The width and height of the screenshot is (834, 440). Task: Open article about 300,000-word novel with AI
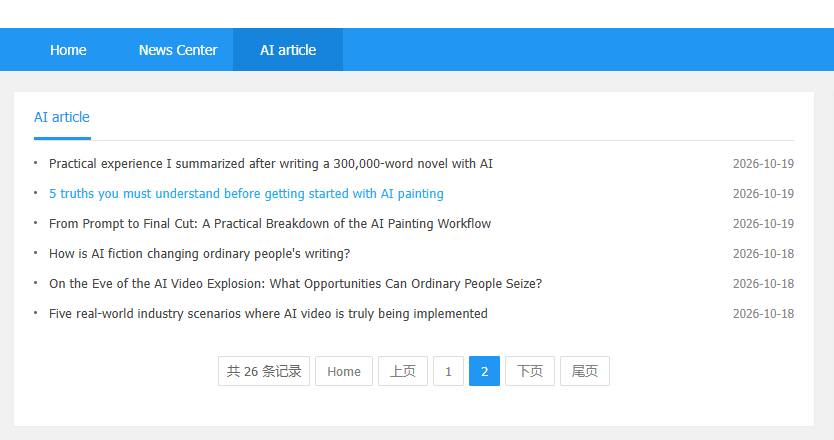(271, 163)
